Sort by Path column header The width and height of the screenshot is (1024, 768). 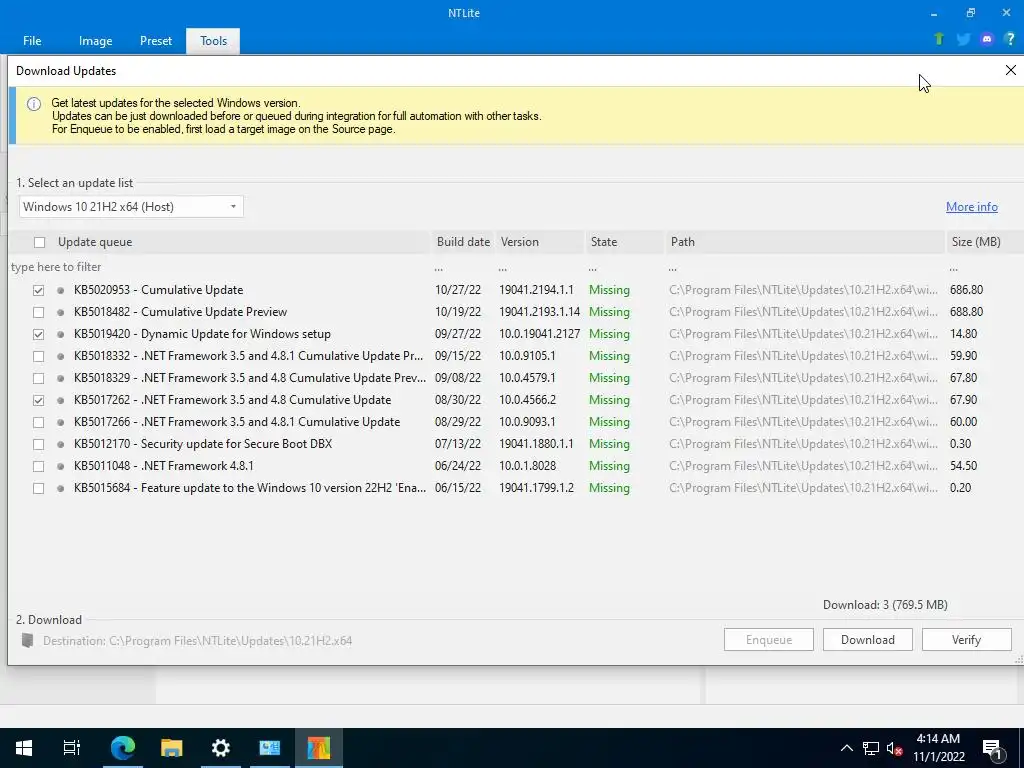coord(805,242)
